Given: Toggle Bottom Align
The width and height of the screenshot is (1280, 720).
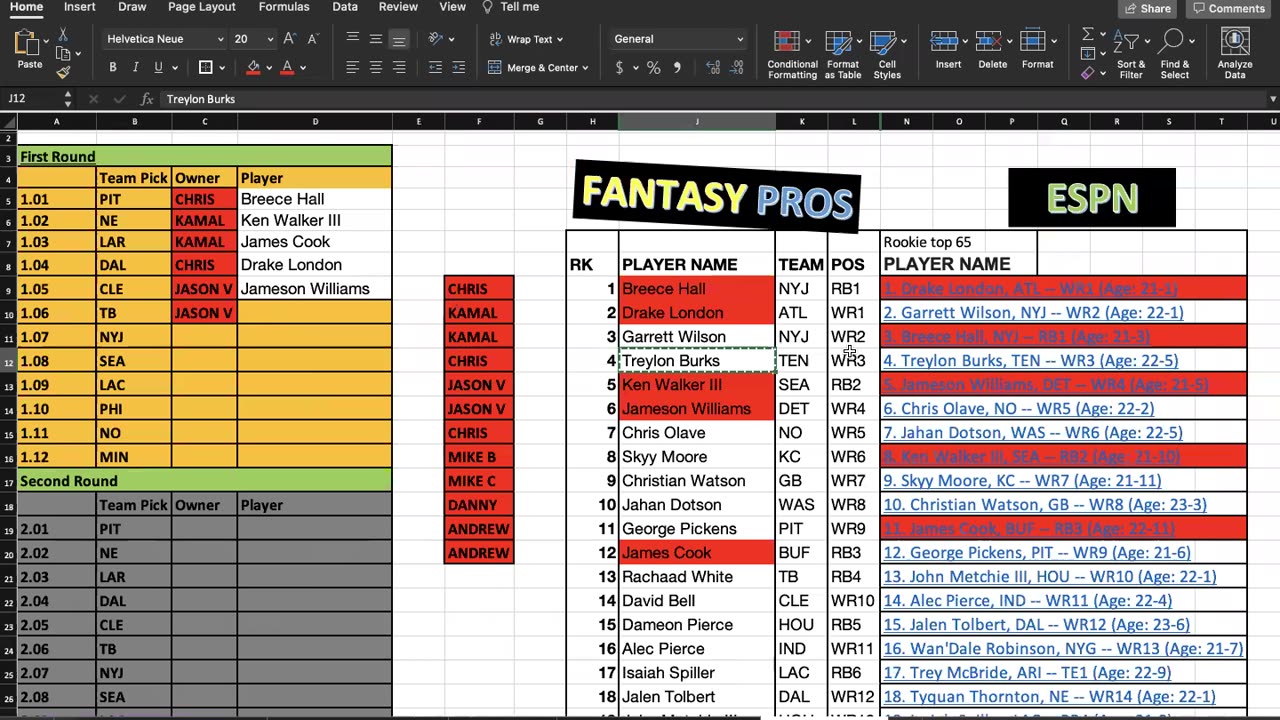Looking at the screenshot, I should 398,39.
